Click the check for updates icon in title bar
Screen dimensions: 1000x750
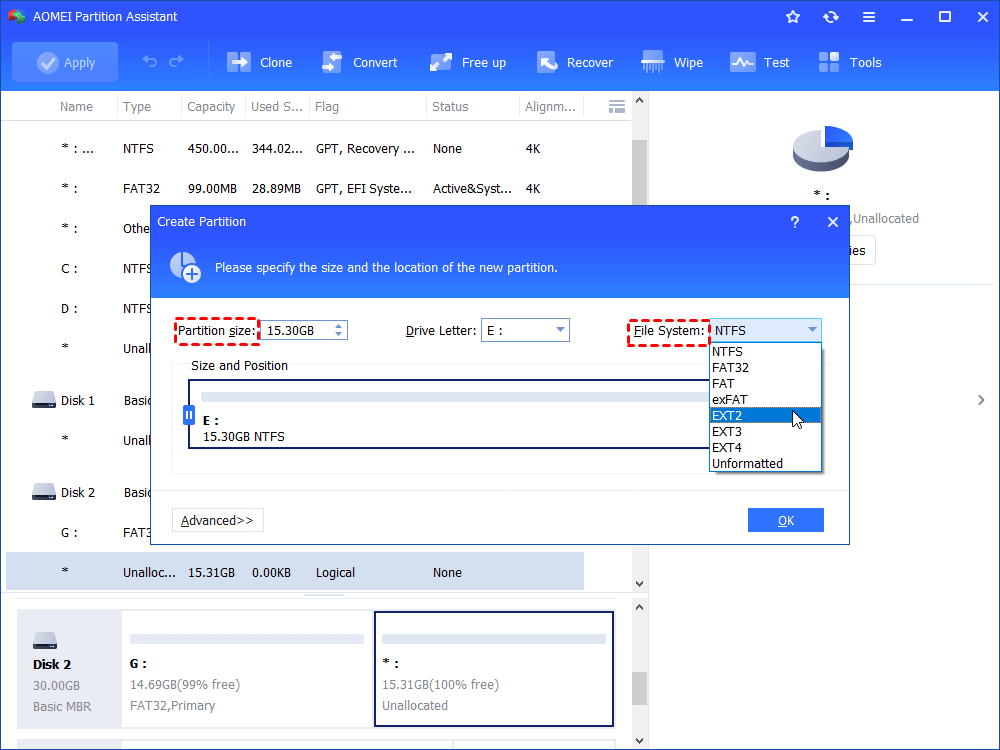tap(830, 16)
